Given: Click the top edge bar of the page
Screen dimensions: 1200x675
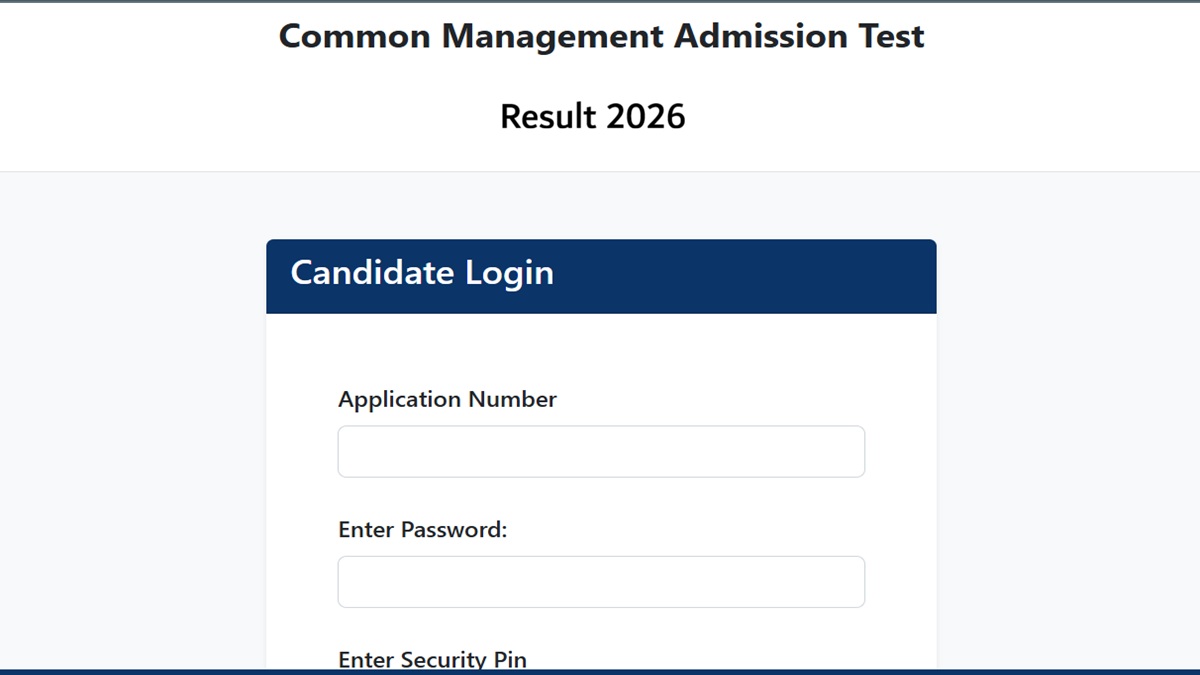Looking at the screenshot, I should pyautogui.click(x=600, y=2).
